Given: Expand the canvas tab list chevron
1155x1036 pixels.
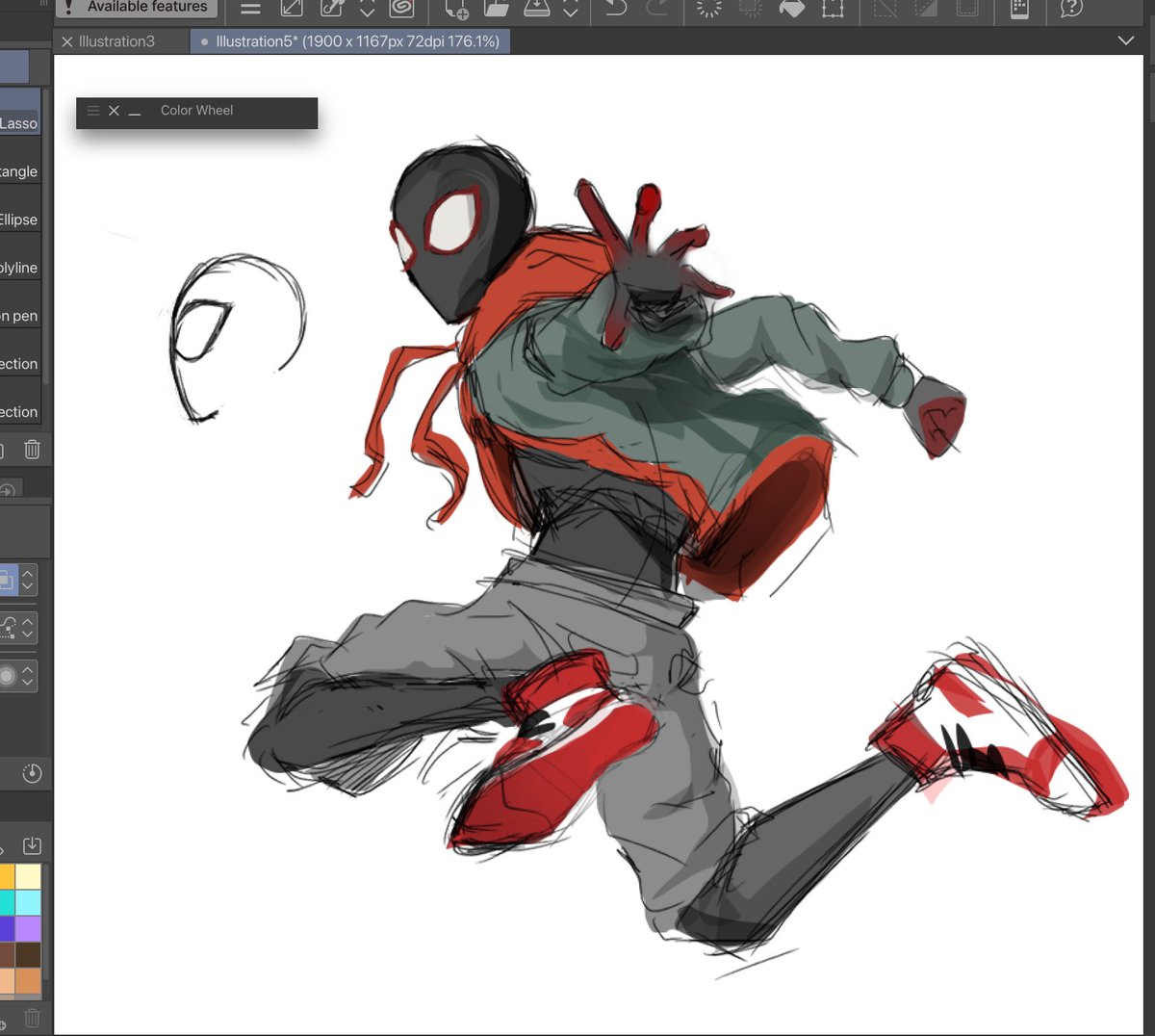Looking at the screenshot, I should point(1126,41).
